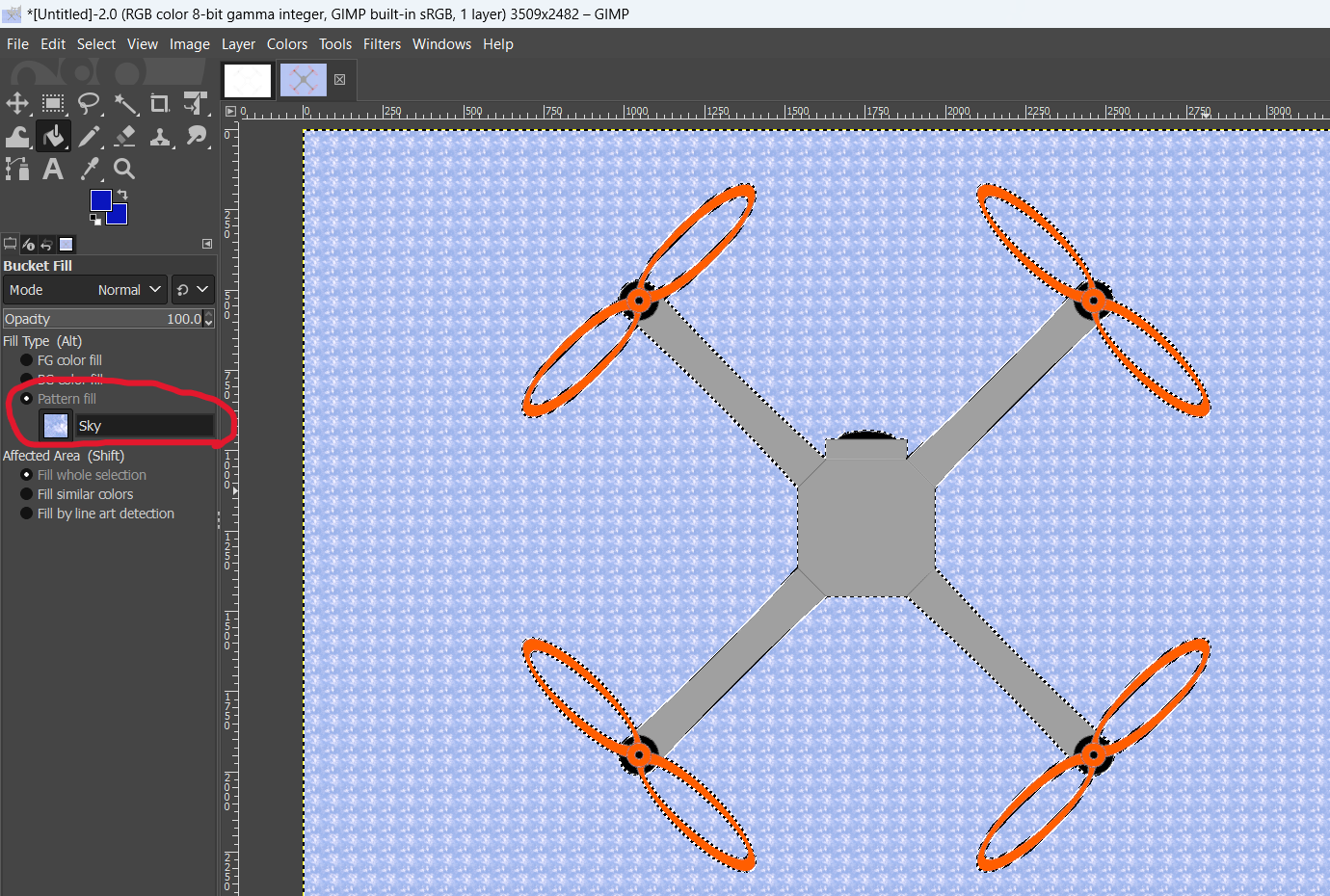
Task: Click the background color swatch
Action: (x=119, y=216)
